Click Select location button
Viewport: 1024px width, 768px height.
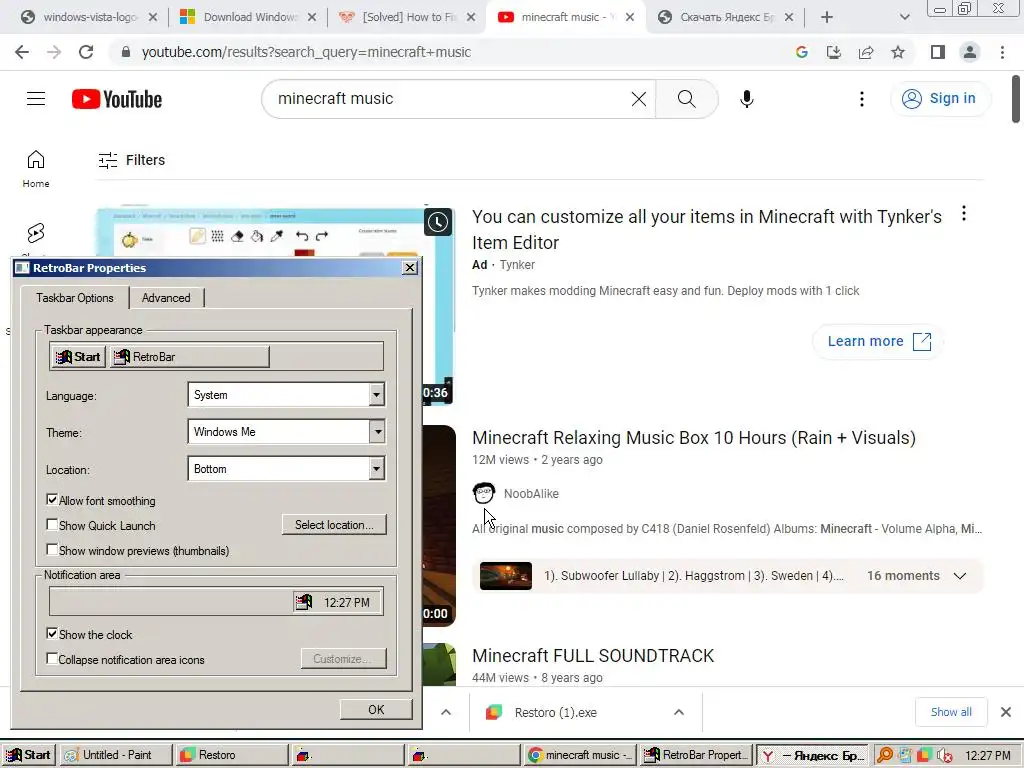pyautogui.click(x=334, y=524)
